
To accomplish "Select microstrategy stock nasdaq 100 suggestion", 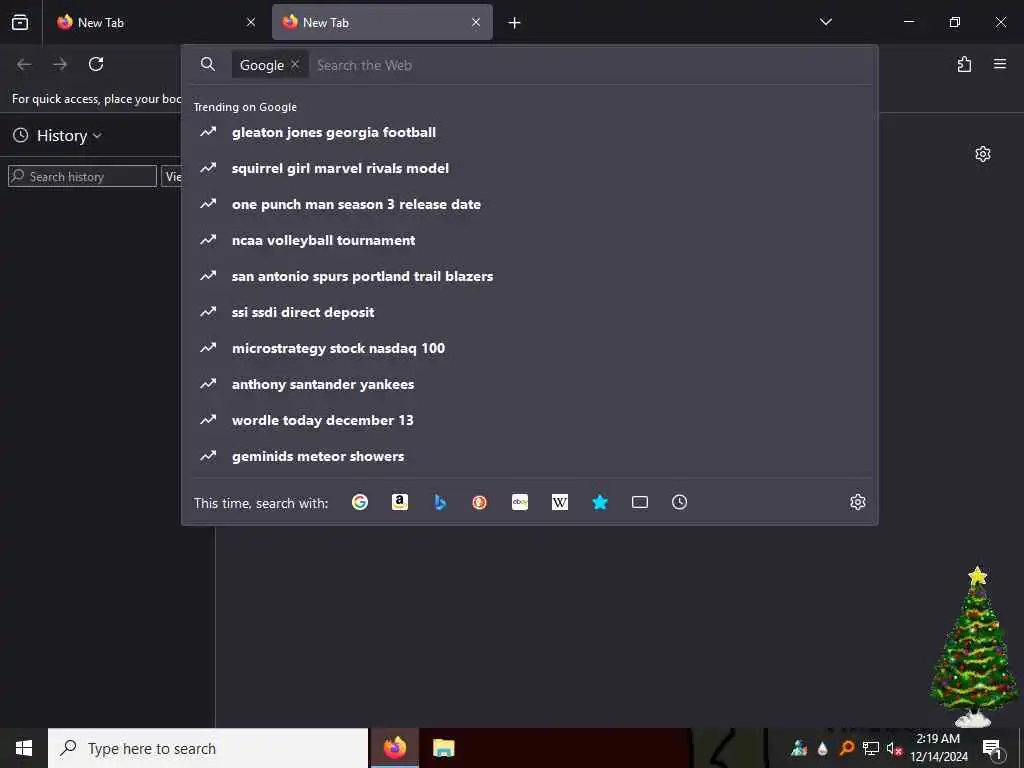I will tap(532, 348).
